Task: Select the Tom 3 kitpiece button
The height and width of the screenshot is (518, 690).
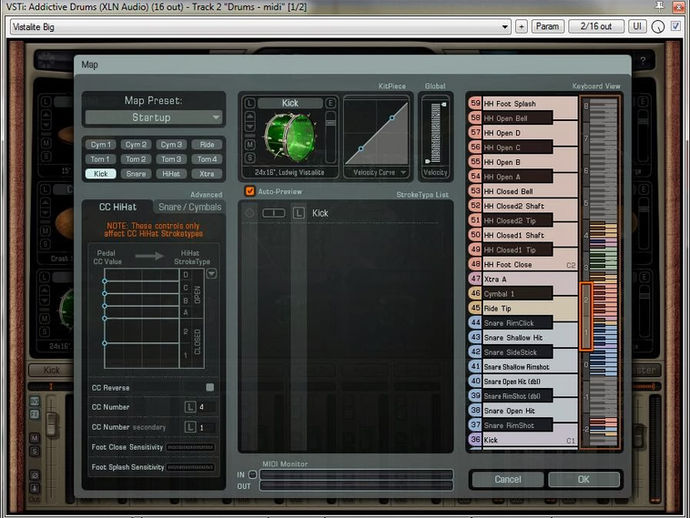Action: coord(171,159)
